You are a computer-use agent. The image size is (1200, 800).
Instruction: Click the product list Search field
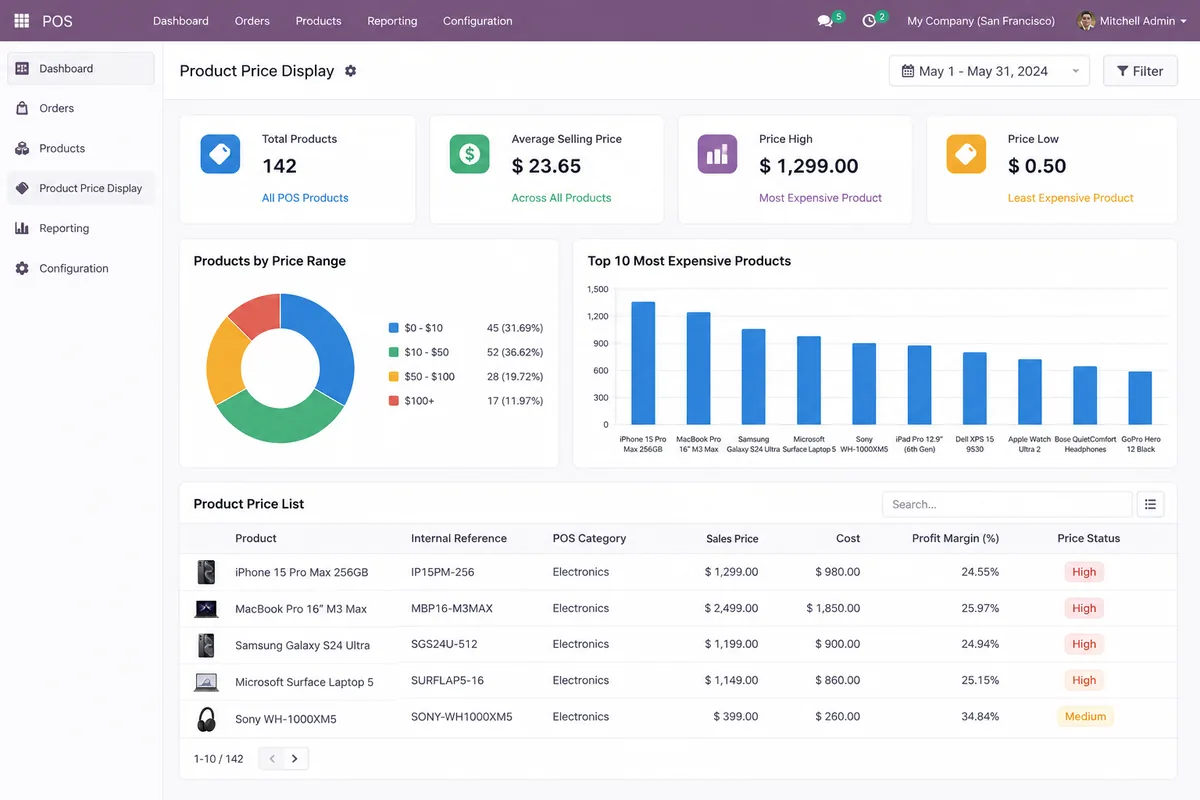point(1006,504)
